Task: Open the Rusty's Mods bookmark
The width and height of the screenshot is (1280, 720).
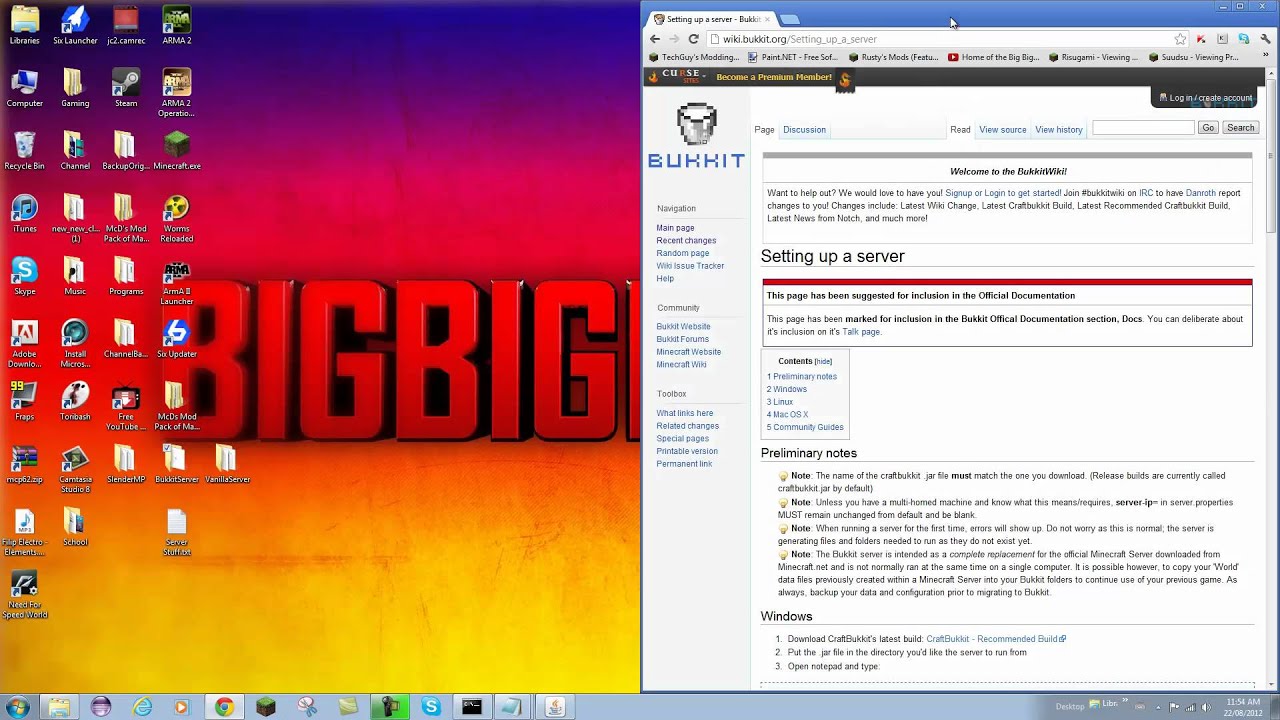Action: [x=893, y=57]
